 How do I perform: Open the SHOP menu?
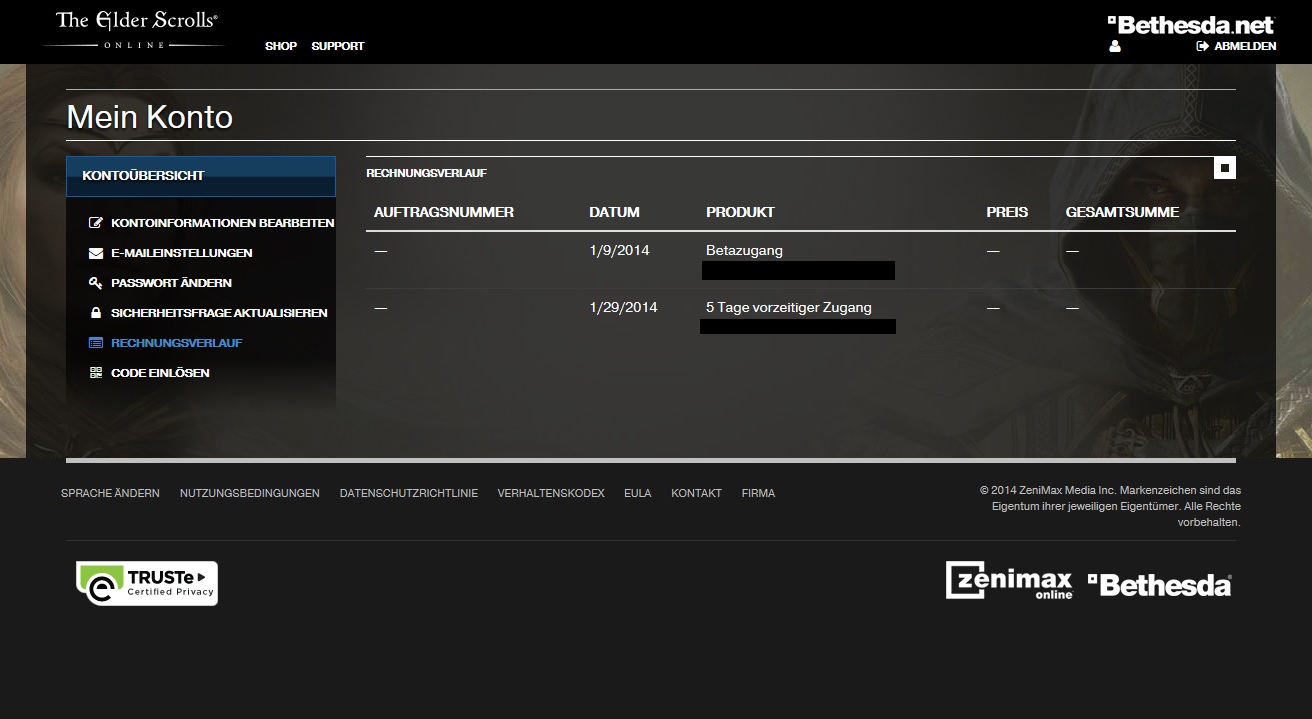tap(281, 46)
